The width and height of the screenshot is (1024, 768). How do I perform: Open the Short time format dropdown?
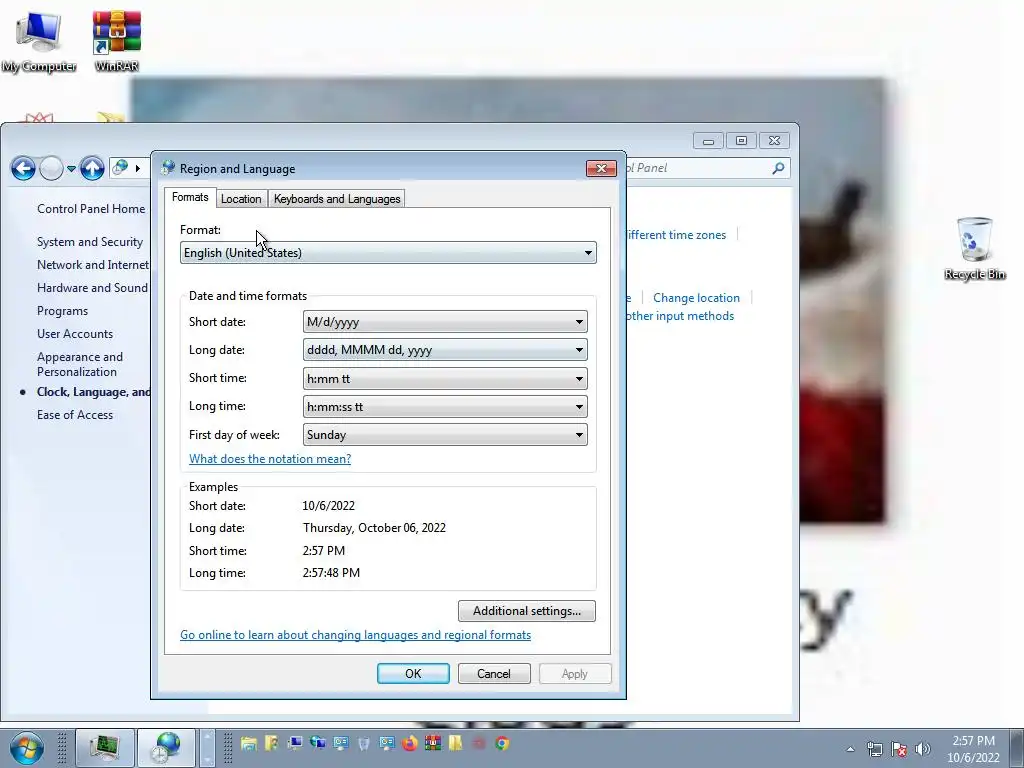pos(445,379)
